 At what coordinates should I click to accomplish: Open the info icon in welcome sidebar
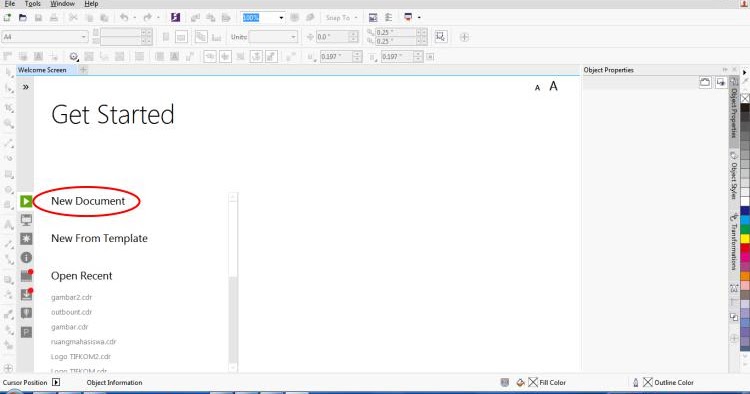(x=26, y=257)
